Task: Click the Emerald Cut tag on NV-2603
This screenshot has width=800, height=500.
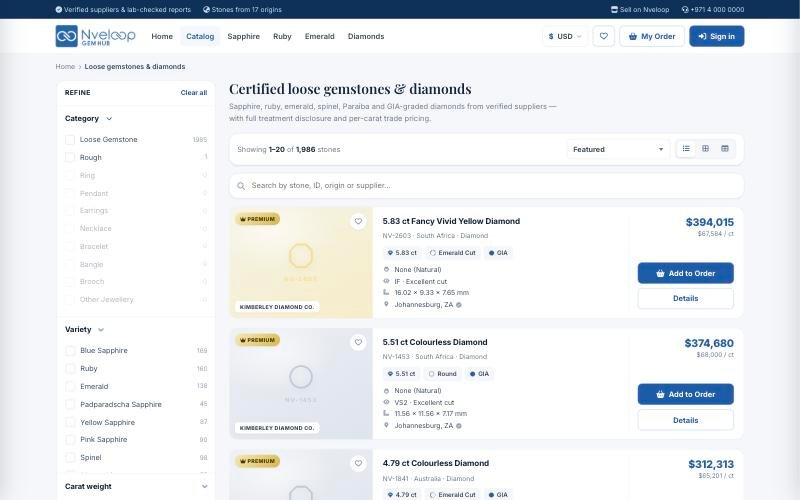Action: 452,253
